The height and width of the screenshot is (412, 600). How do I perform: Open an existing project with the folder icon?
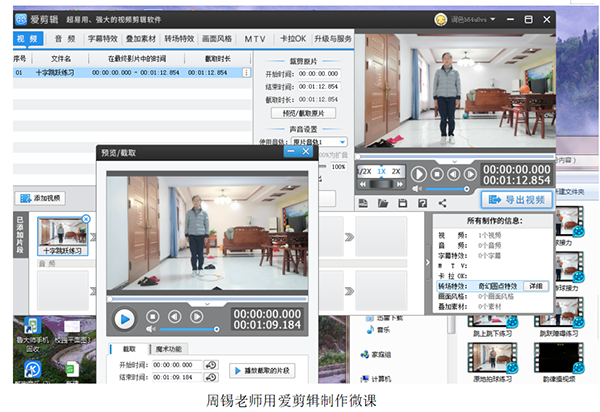point(383,203)
